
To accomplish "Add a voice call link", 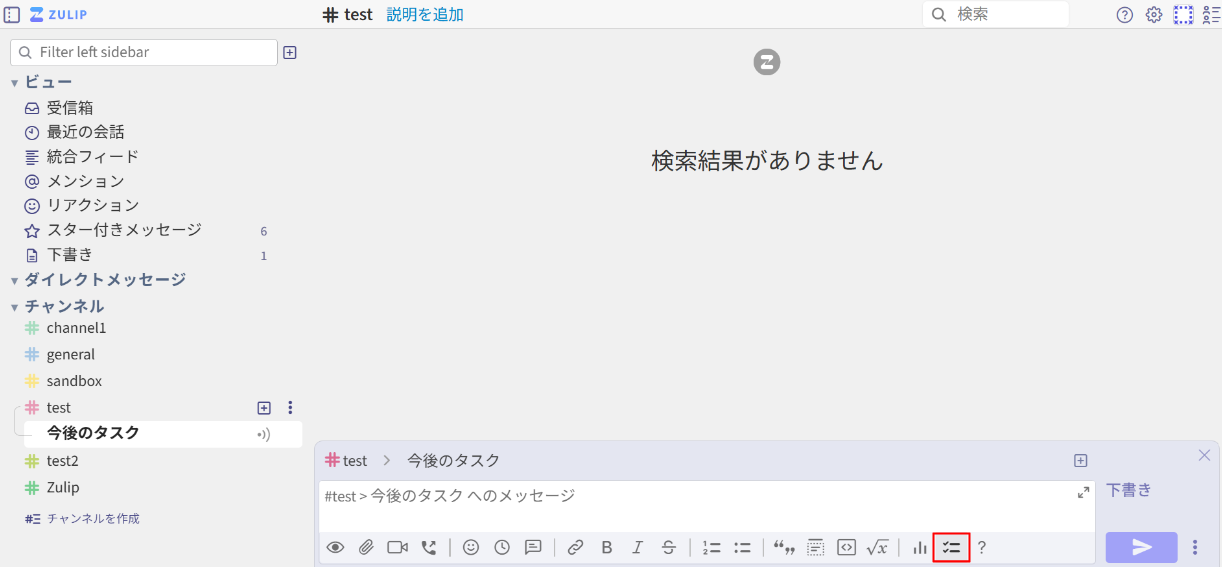I will 429,547.
